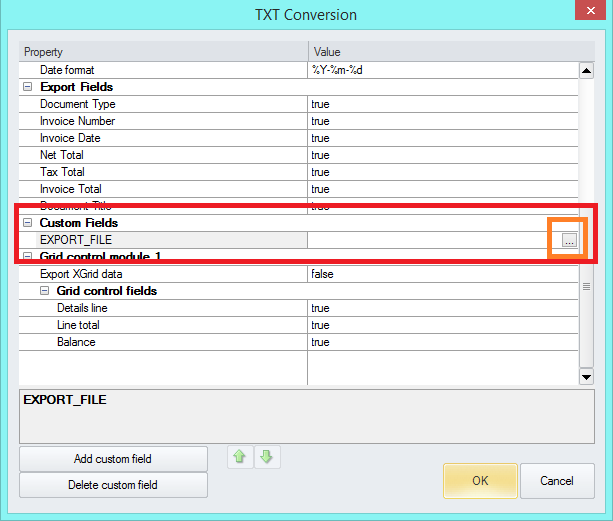This screenshot has height=521, width=613.
Task: Toggle Export XGrid data false value
Action: click(440, 274)
